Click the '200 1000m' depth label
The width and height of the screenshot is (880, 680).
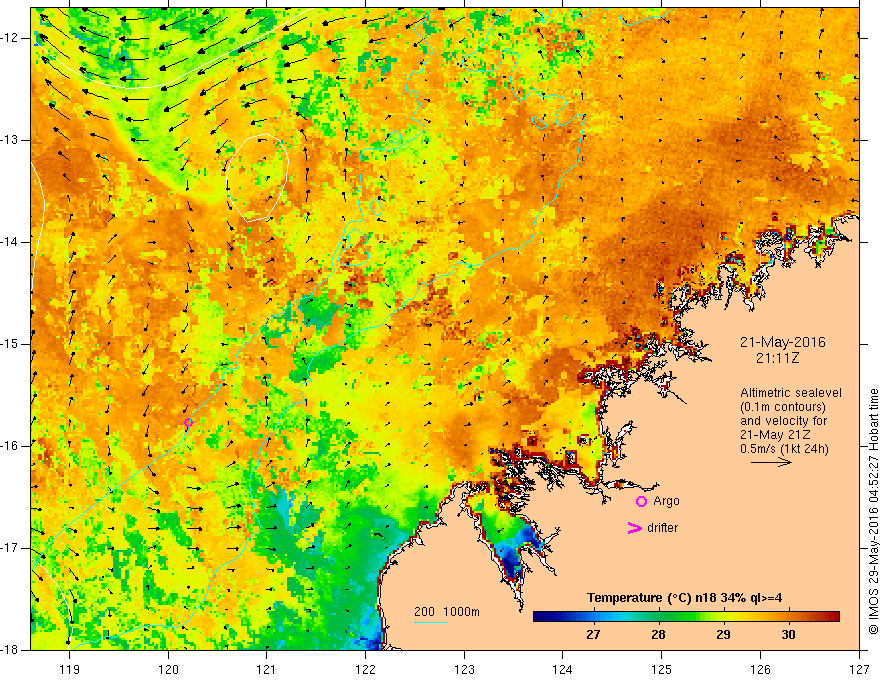tap(447, 612)
